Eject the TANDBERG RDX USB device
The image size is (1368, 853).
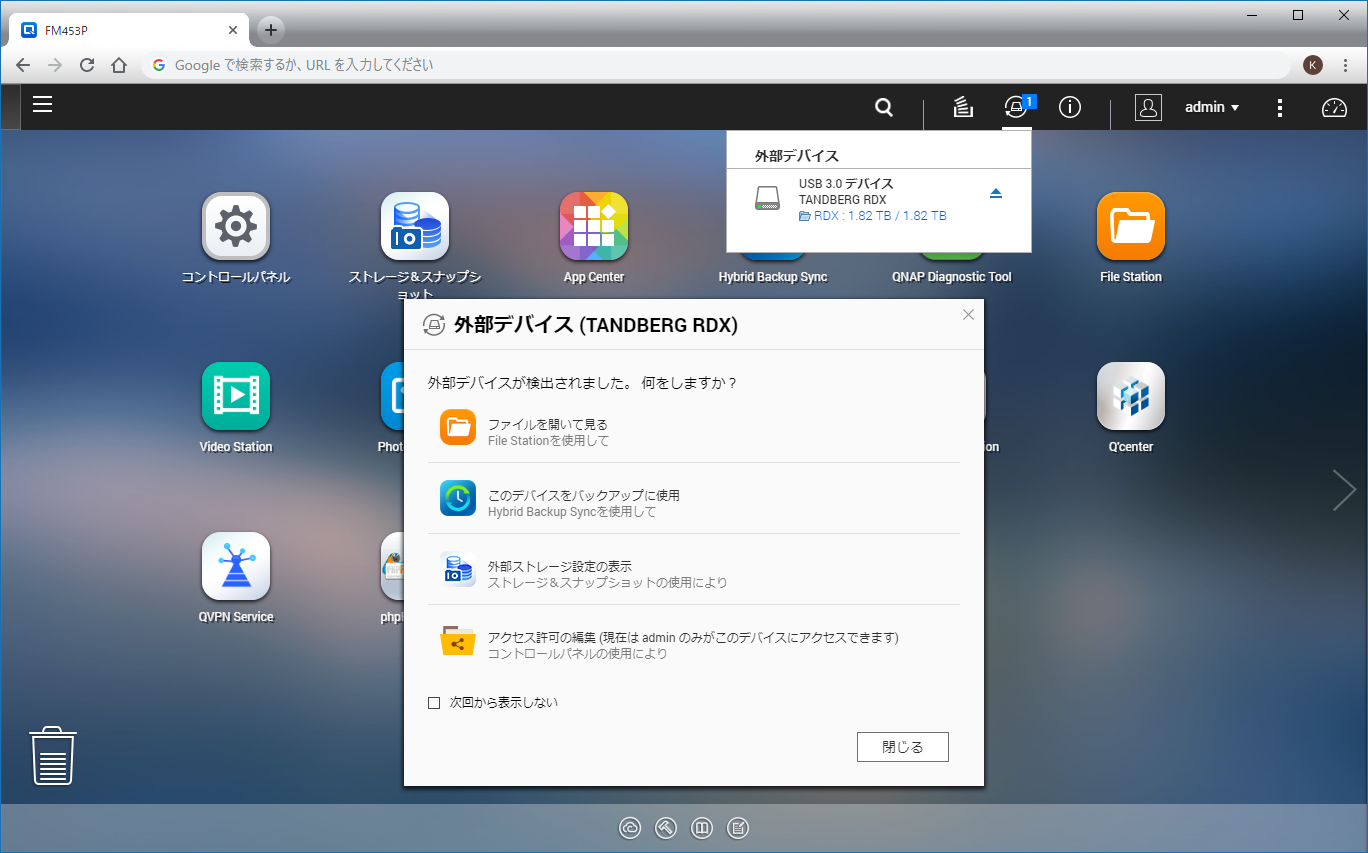[995, 194]
